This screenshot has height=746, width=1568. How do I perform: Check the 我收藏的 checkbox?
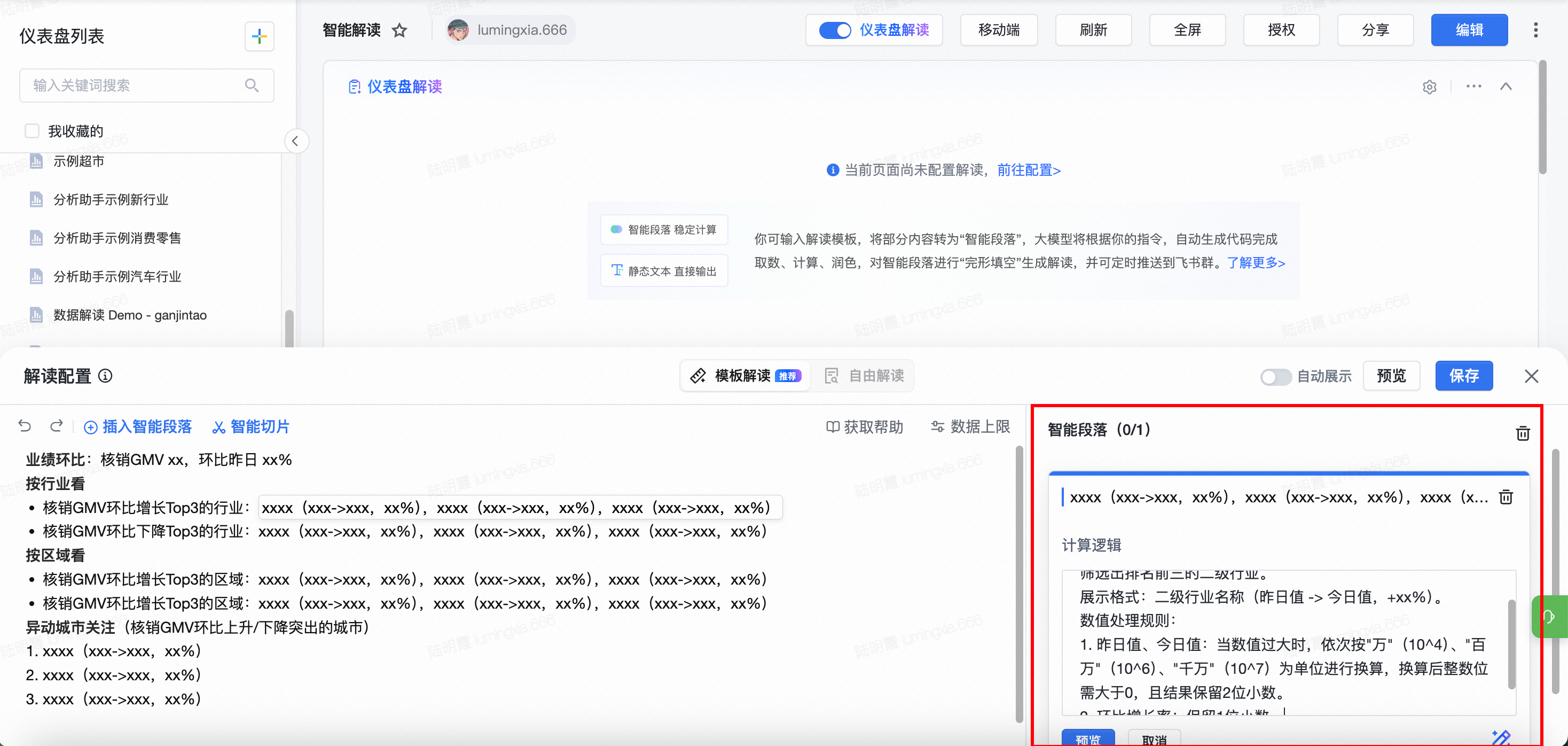32,131
